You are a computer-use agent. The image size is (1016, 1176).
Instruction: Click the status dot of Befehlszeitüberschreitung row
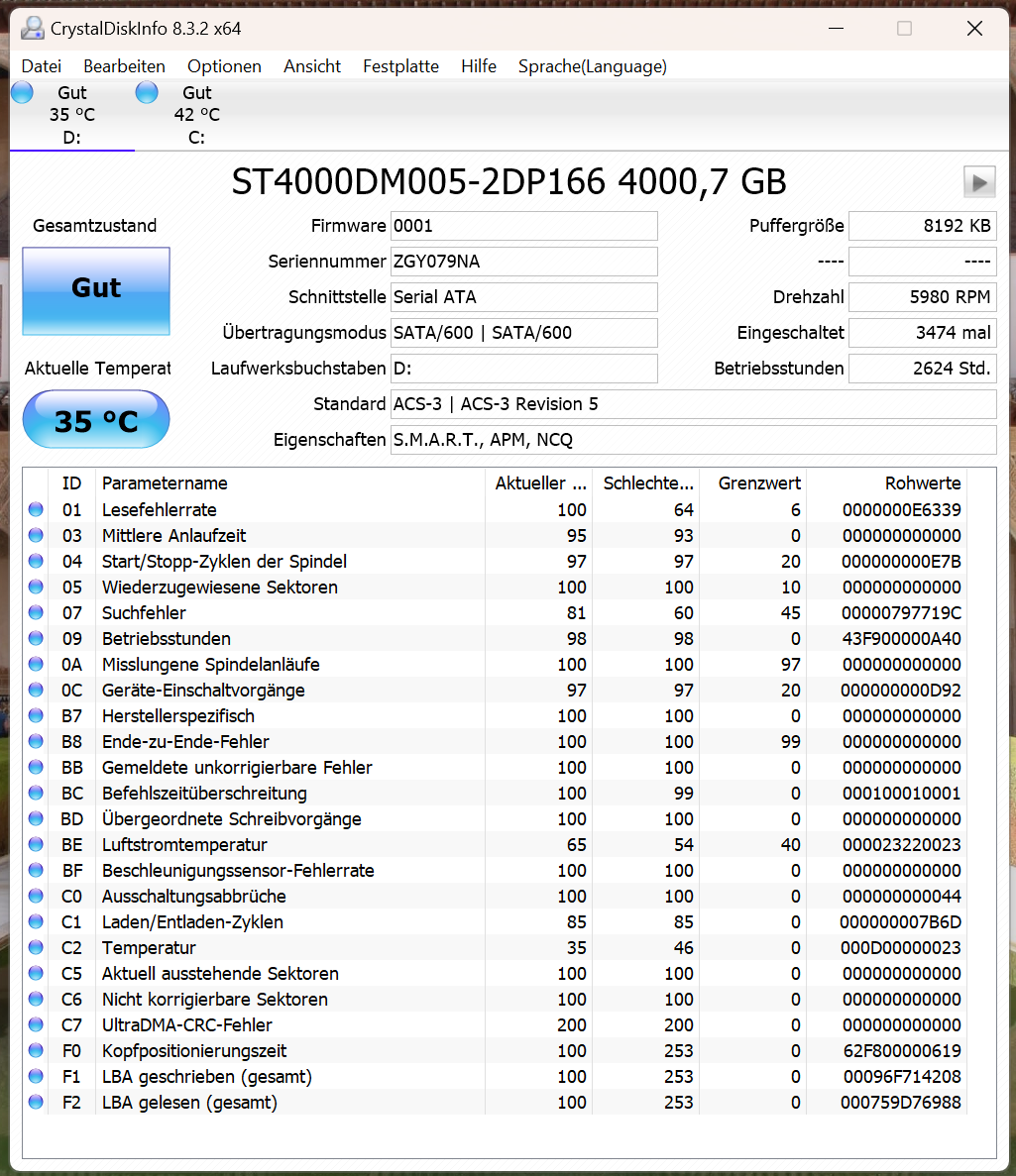pos(36,793)
